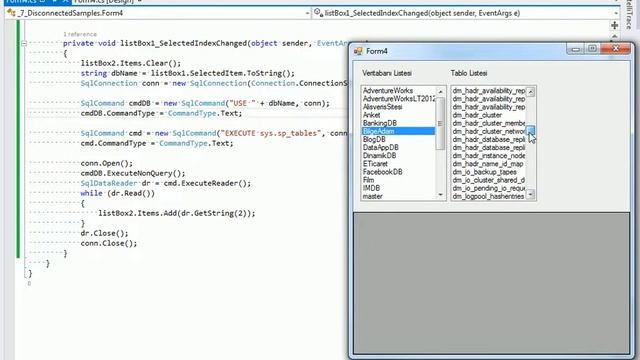Viewport: 640px width, 360px height.
Task: Select dm_io_cluster_shared_d table entry
Action: [489, 180]
